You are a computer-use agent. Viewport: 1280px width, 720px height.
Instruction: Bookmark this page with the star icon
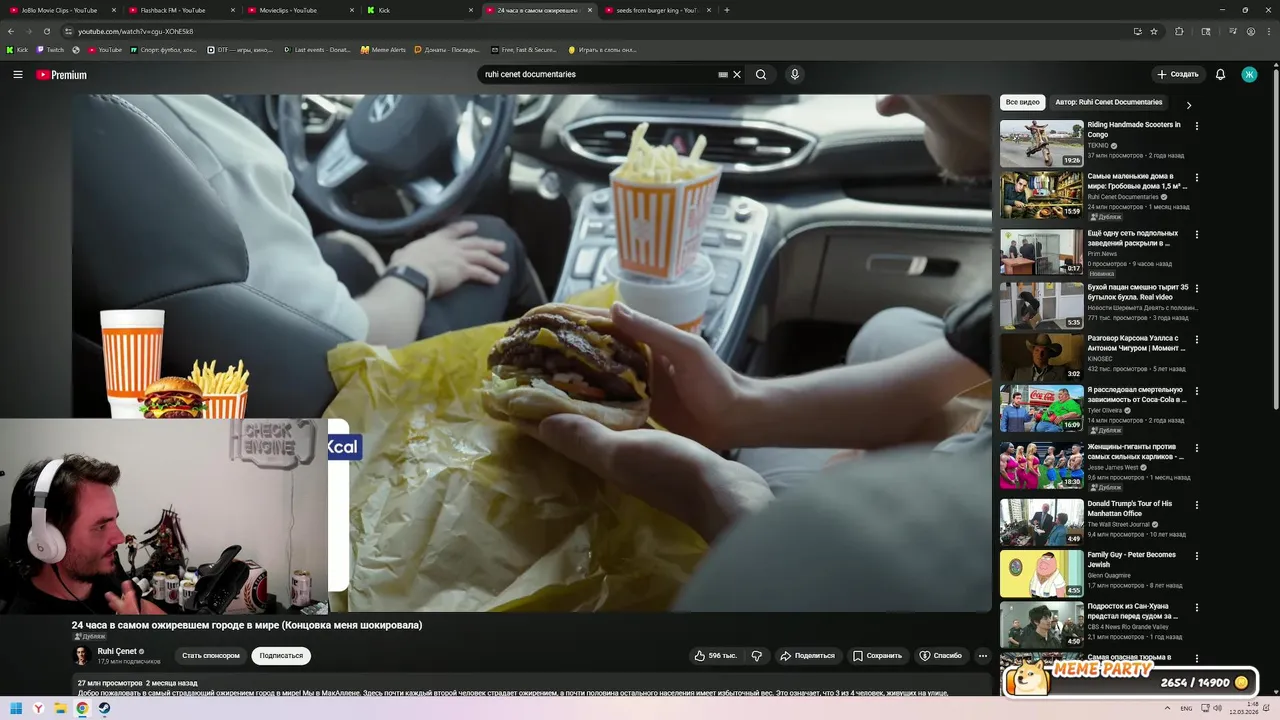(x=1154, y=31)
